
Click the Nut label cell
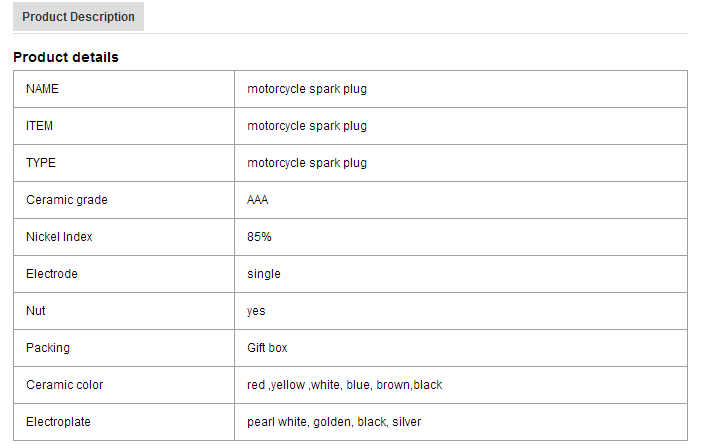36,311
